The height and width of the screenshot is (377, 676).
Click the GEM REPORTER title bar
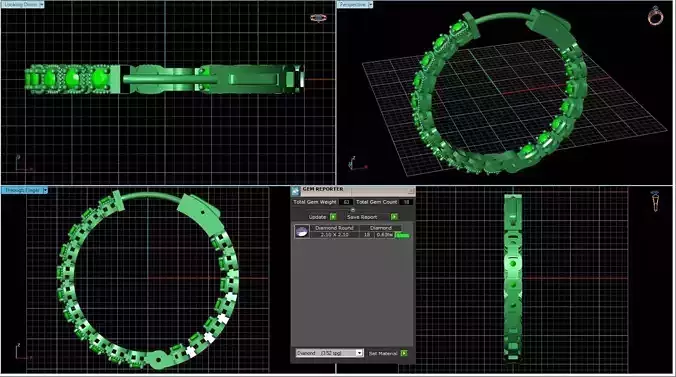click(354, 190)
